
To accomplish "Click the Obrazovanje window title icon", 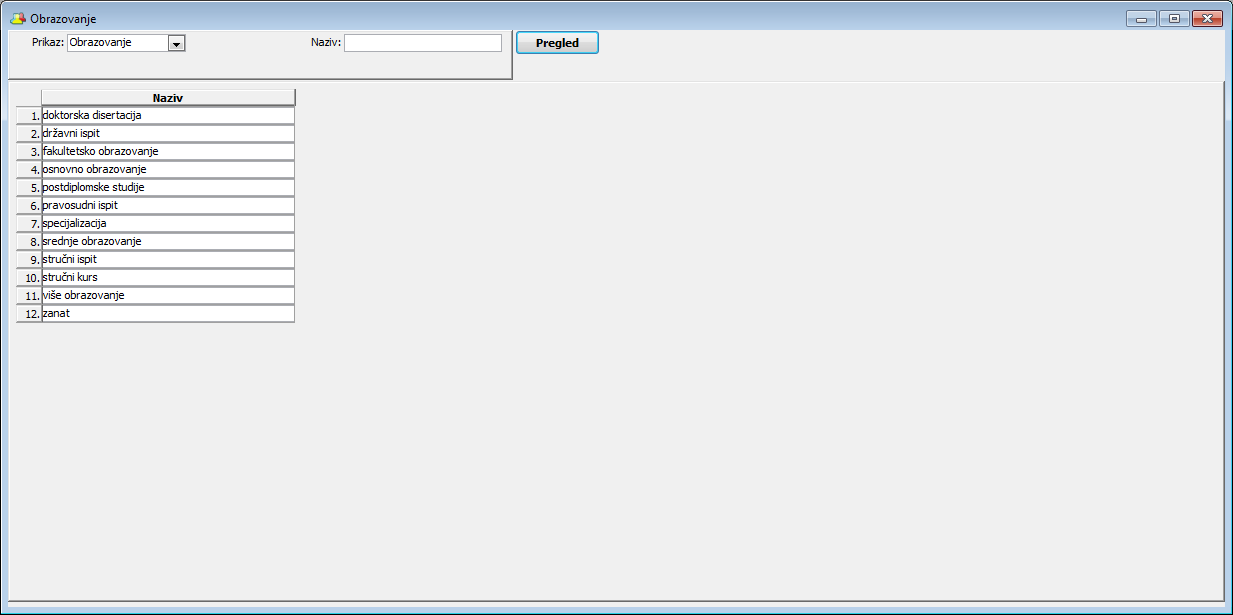I will (18, 19).
